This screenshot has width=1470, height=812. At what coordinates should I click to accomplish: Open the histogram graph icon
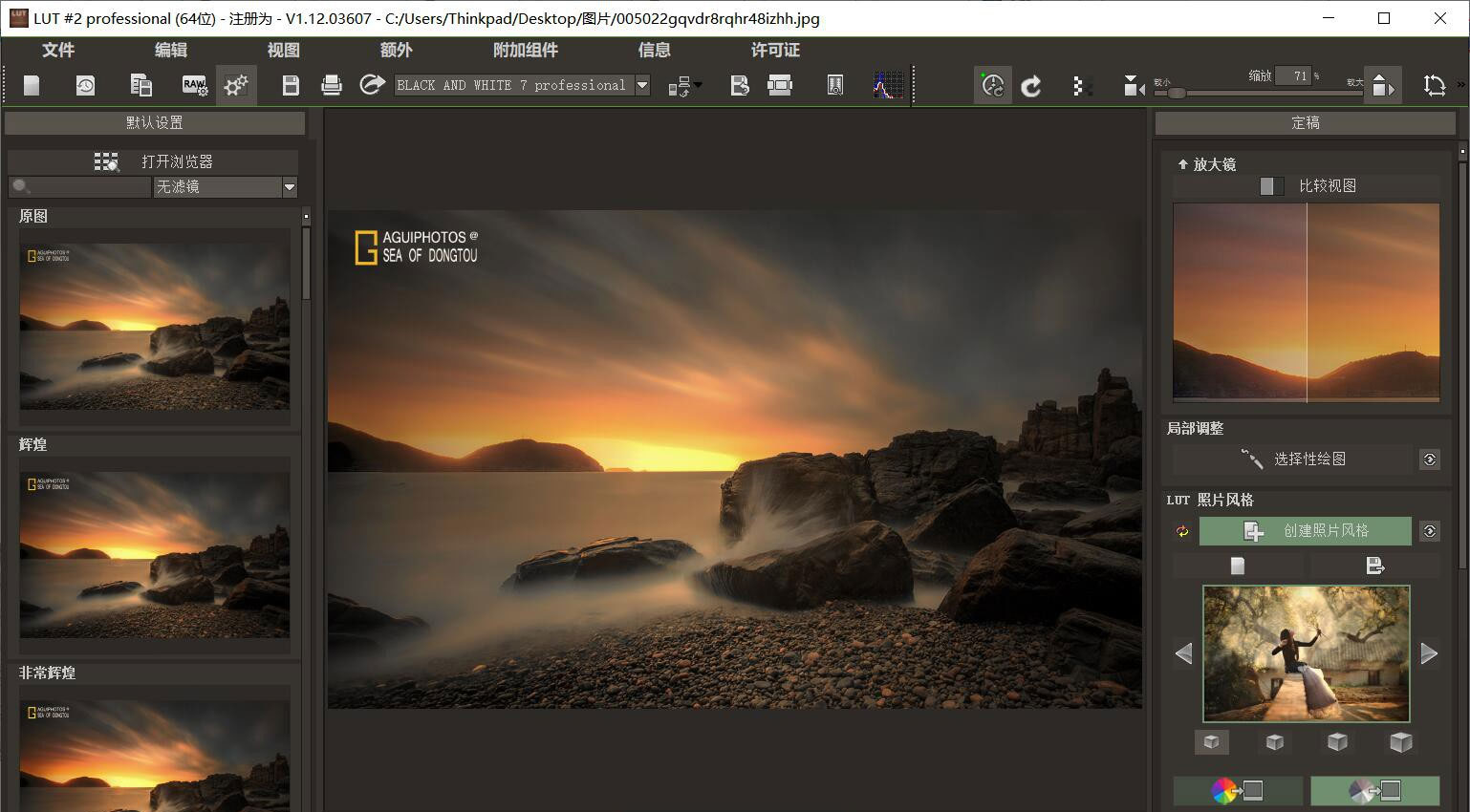pos(887,86)
